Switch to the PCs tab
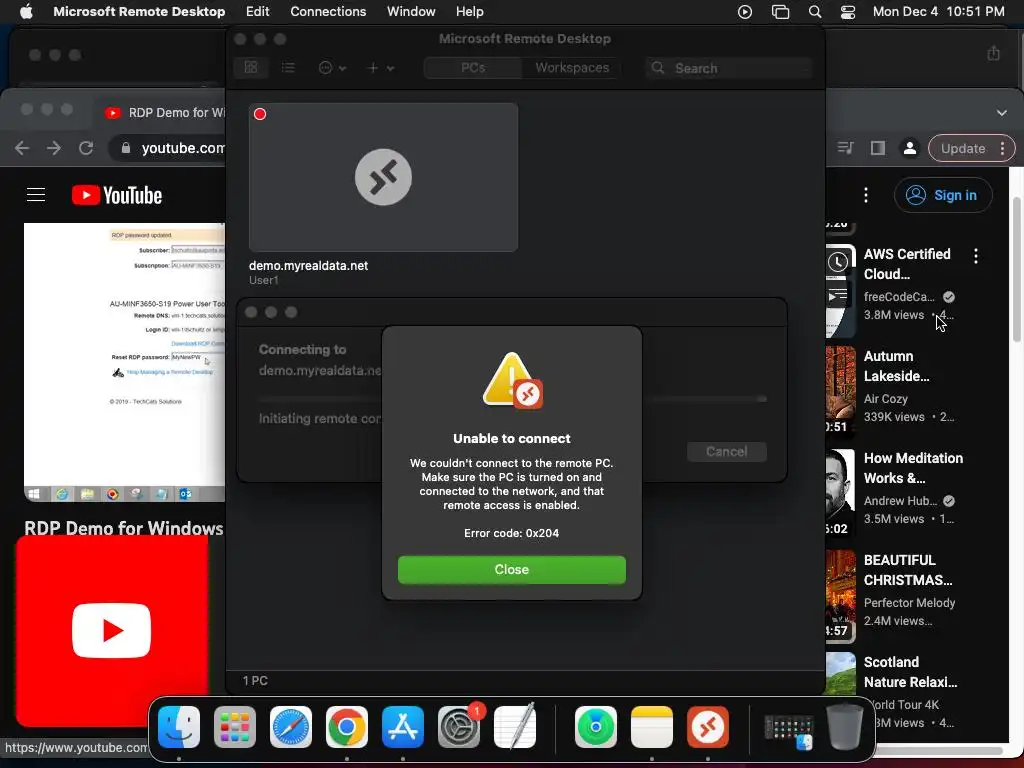This screenshot has width=1024, height=768. click(473, 68)
